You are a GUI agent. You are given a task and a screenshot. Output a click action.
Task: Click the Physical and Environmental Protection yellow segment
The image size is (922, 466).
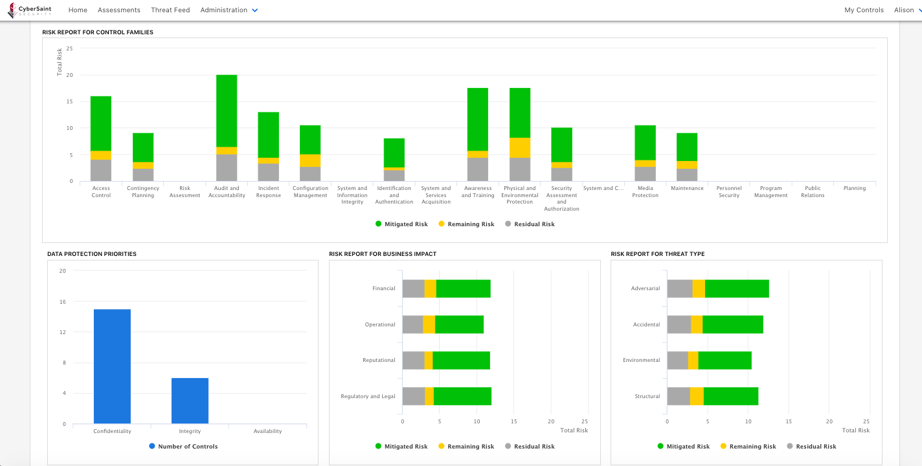520,148
